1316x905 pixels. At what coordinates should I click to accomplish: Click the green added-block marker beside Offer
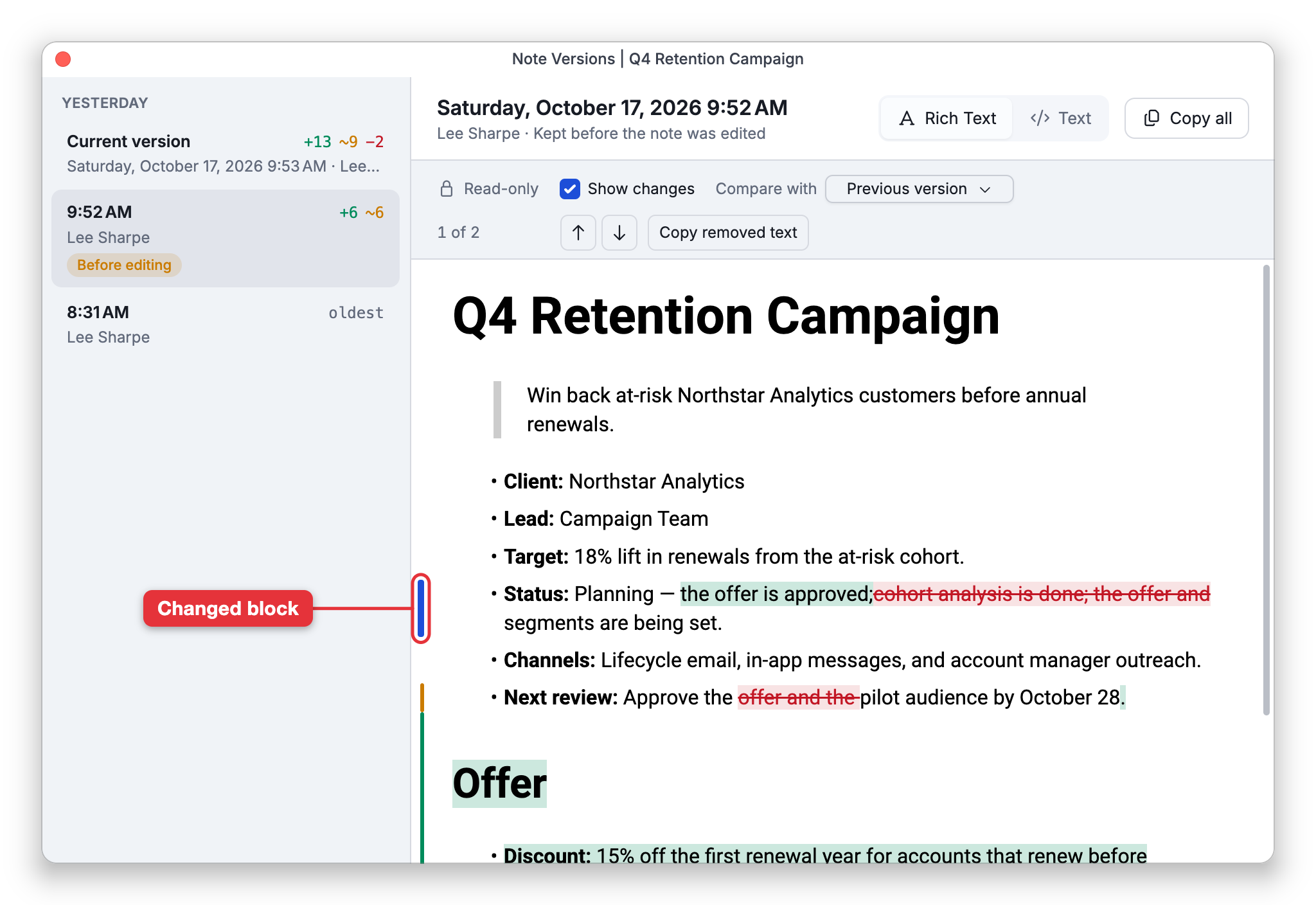click(422, 787)
